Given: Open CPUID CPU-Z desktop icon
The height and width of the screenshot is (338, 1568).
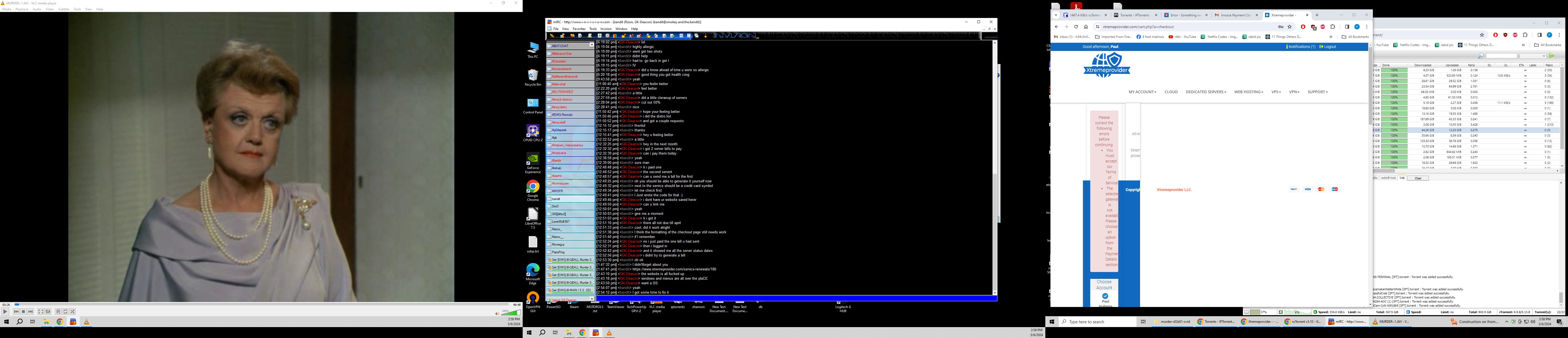Looking at the screenshot, I should pos(533,133).
